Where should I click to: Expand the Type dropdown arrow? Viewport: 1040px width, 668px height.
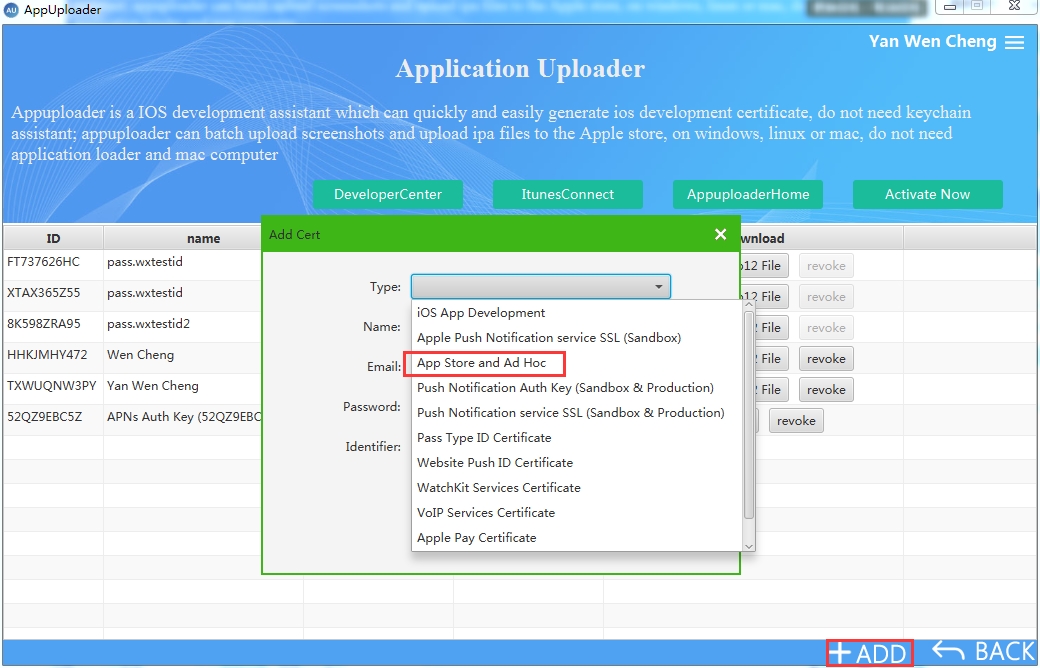coord(659,287)
